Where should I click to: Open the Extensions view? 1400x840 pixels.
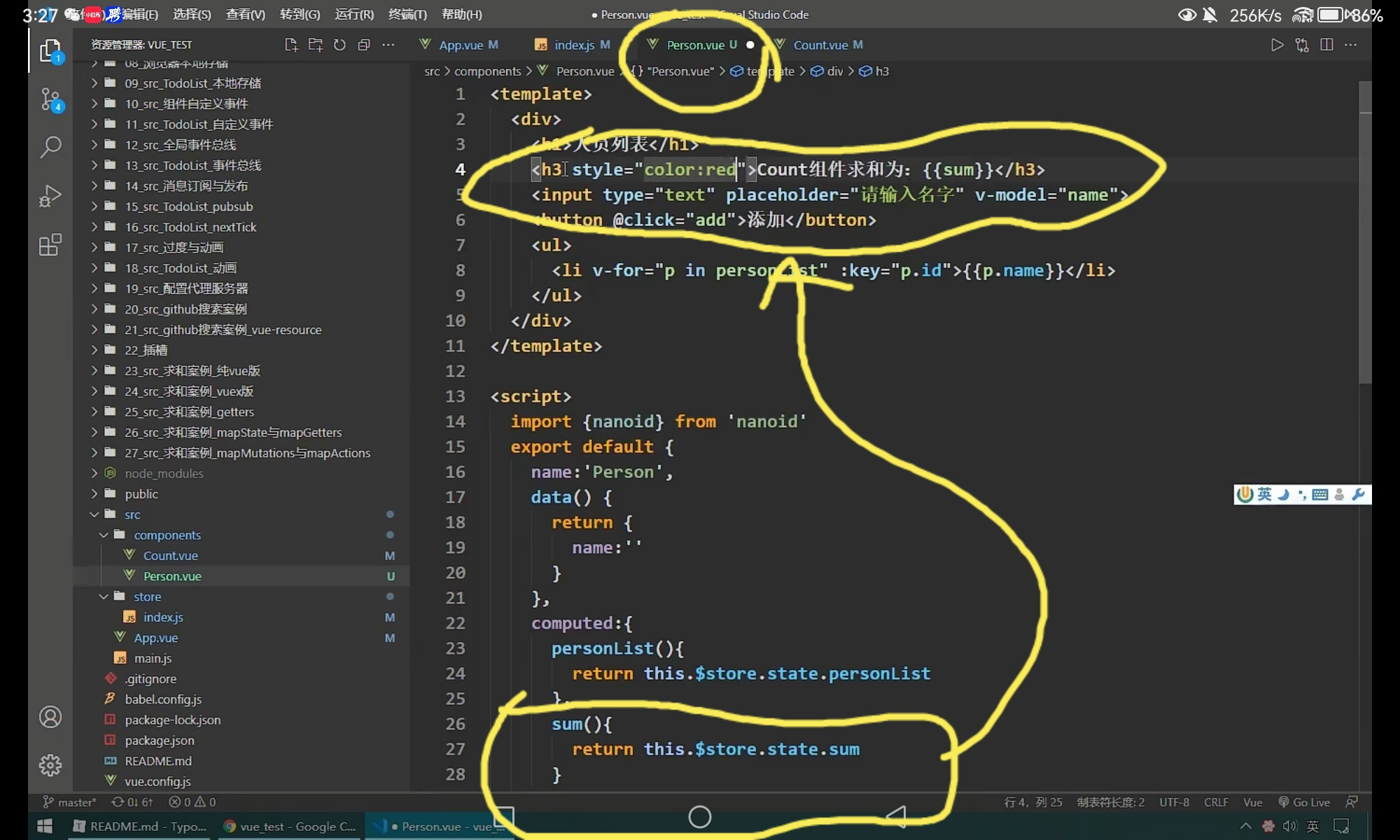coord(50,245)
